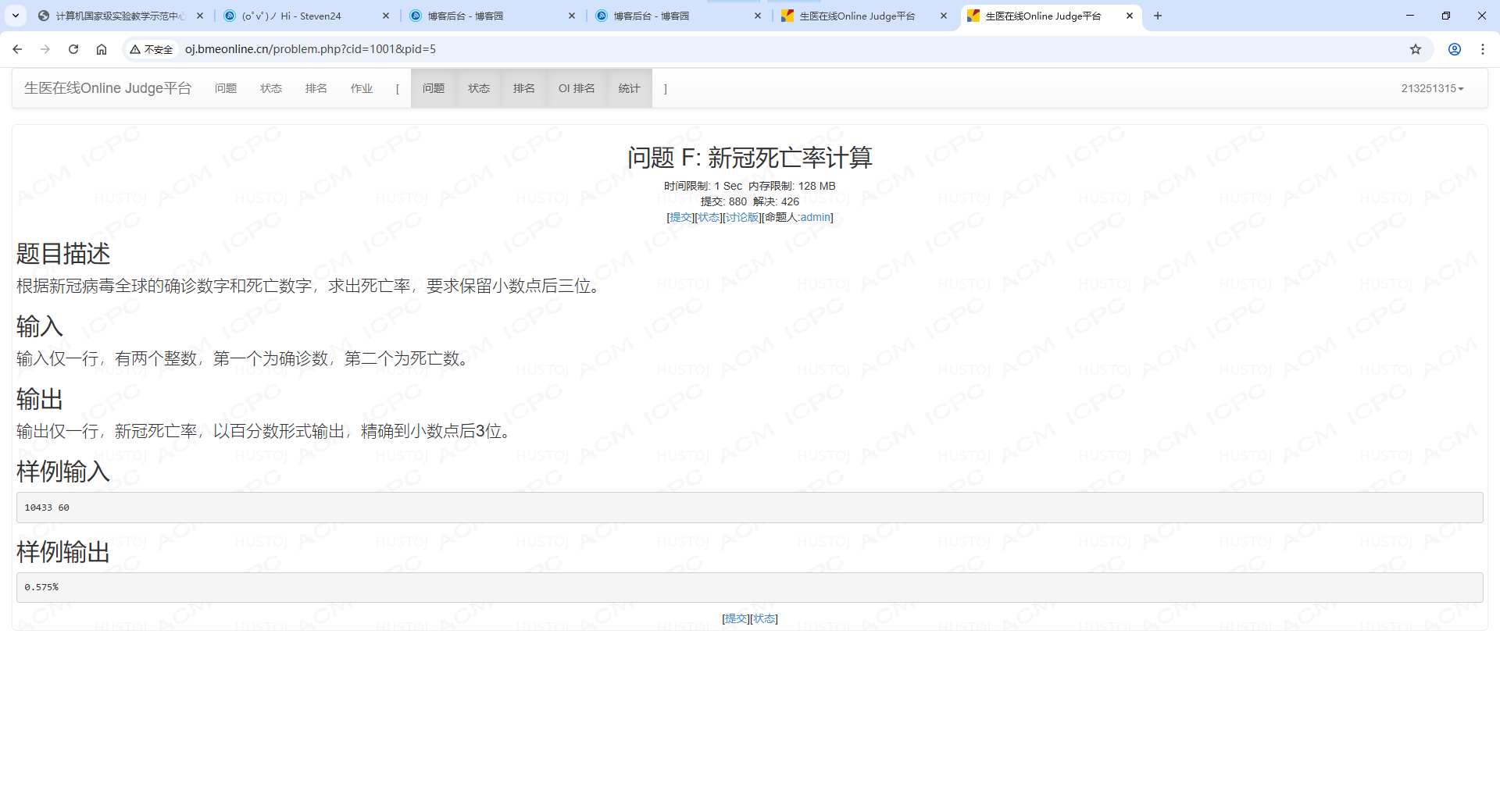Select the highlighted contest 问题 tab

pos(434,88)
